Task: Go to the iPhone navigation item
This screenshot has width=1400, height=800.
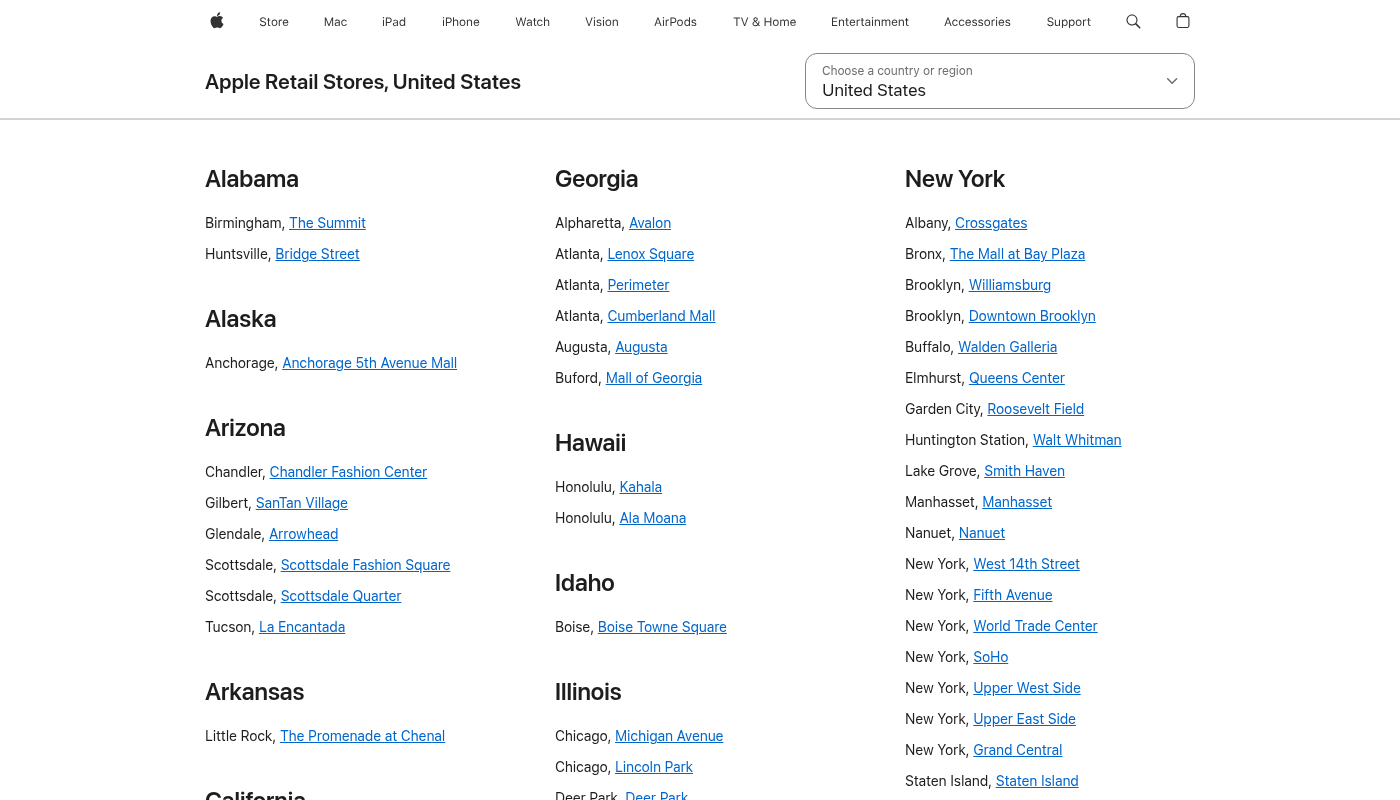Action: [x=461, y=22]
